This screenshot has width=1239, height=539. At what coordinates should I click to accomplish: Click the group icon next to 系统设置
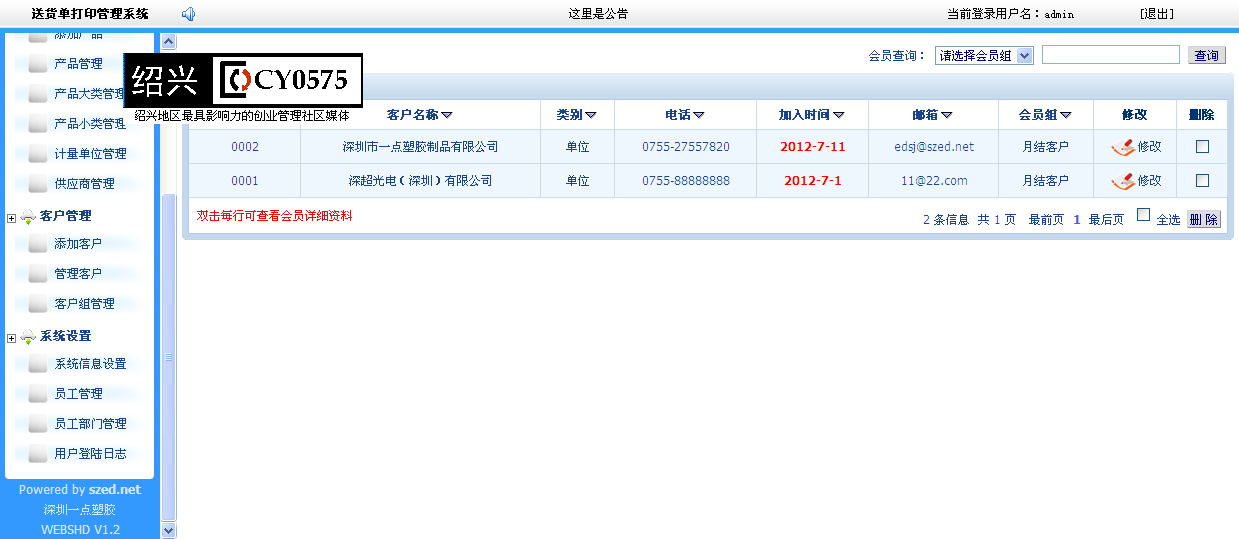click(28, 336)
